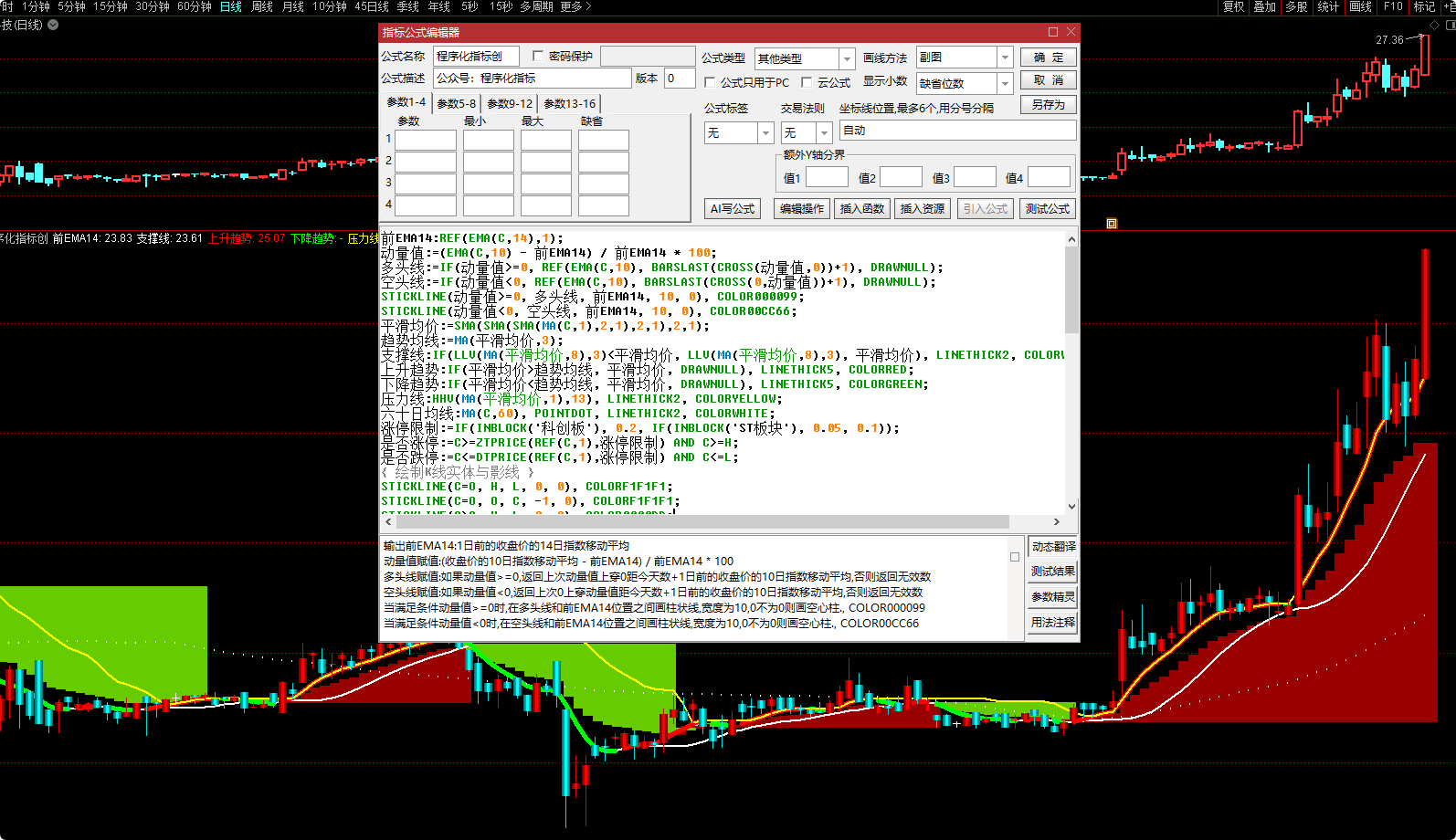Close the 指标公式编辑器 dialog
The image size is (1456, 840).
click(x=1071, y=32)
